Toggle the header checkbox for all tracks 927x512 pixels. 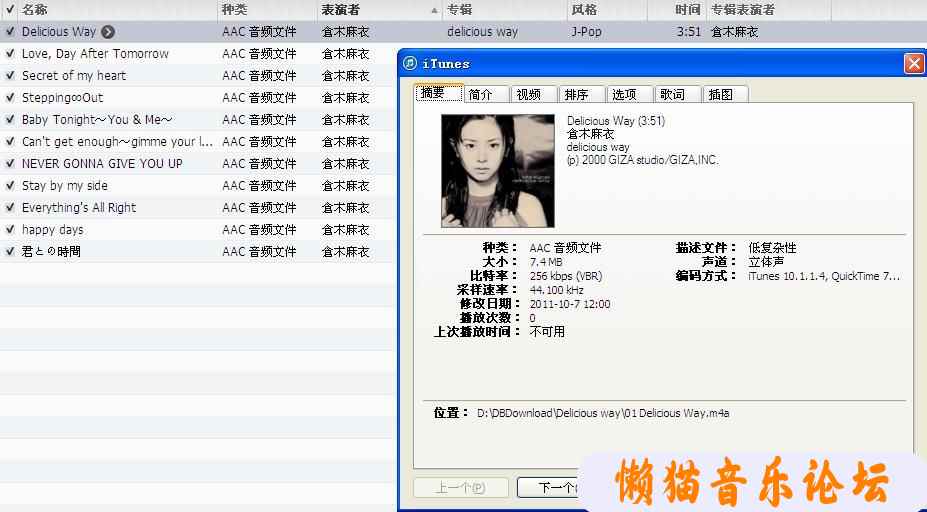tap(9, 9)
